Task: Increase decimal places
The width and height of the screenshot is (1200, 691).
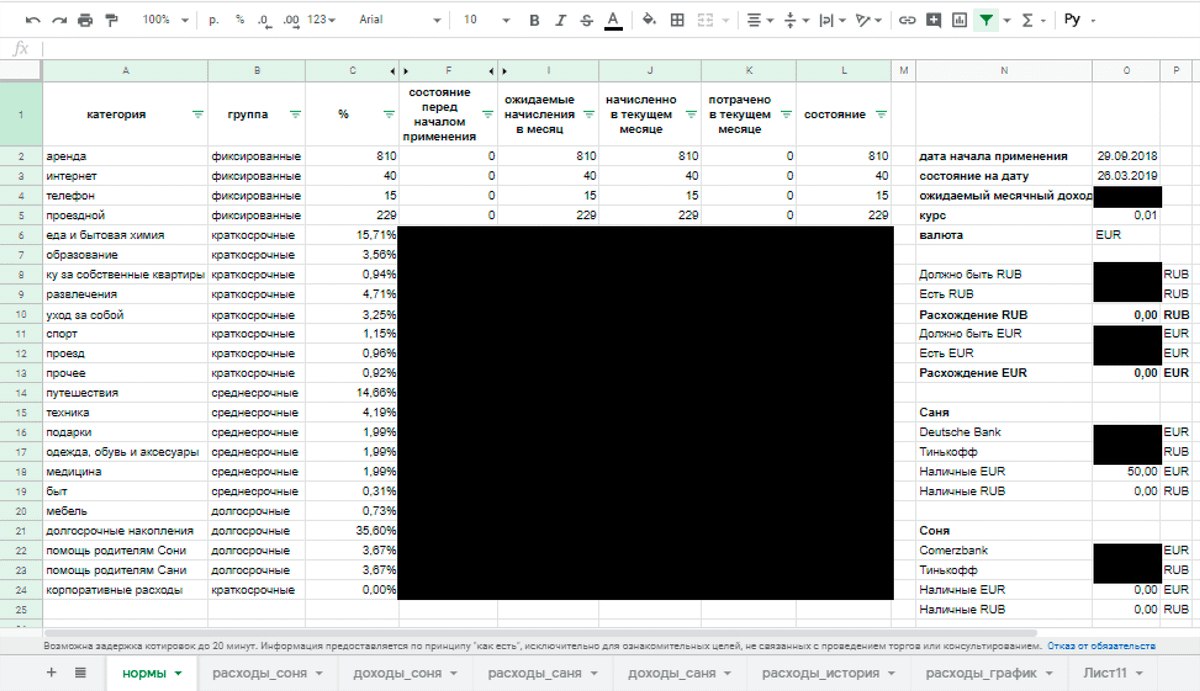Action: [x=291, y=20]
